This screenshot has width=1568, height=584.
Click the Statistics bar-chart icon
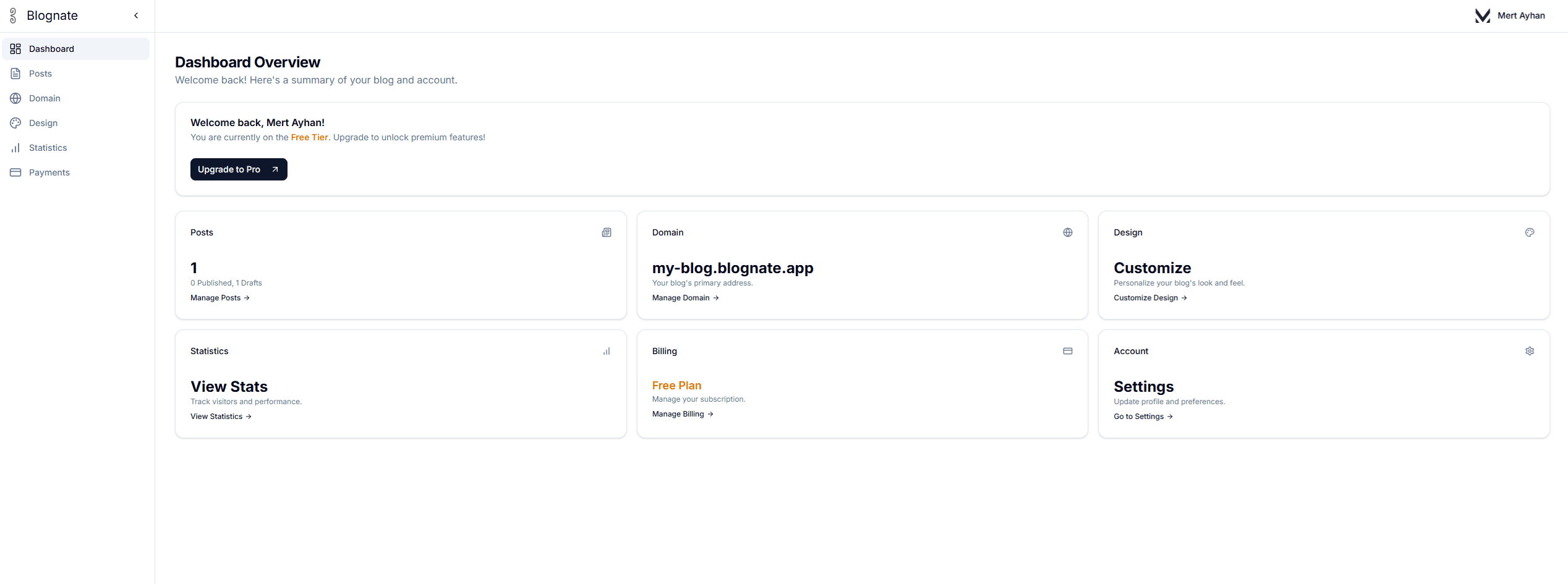[15, 147]
